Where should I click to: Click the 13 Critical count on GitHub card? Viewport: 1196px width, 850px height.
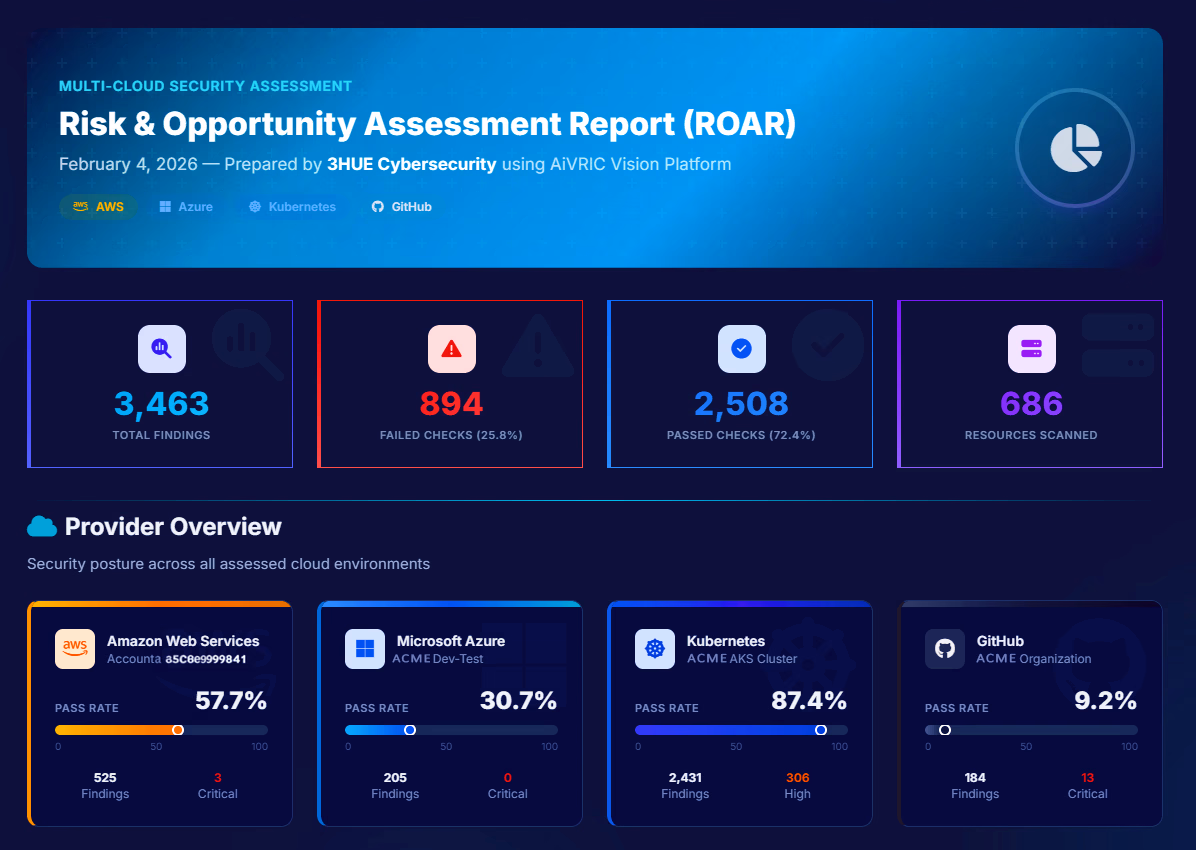pyautogui.click(x=1087, y=777)
